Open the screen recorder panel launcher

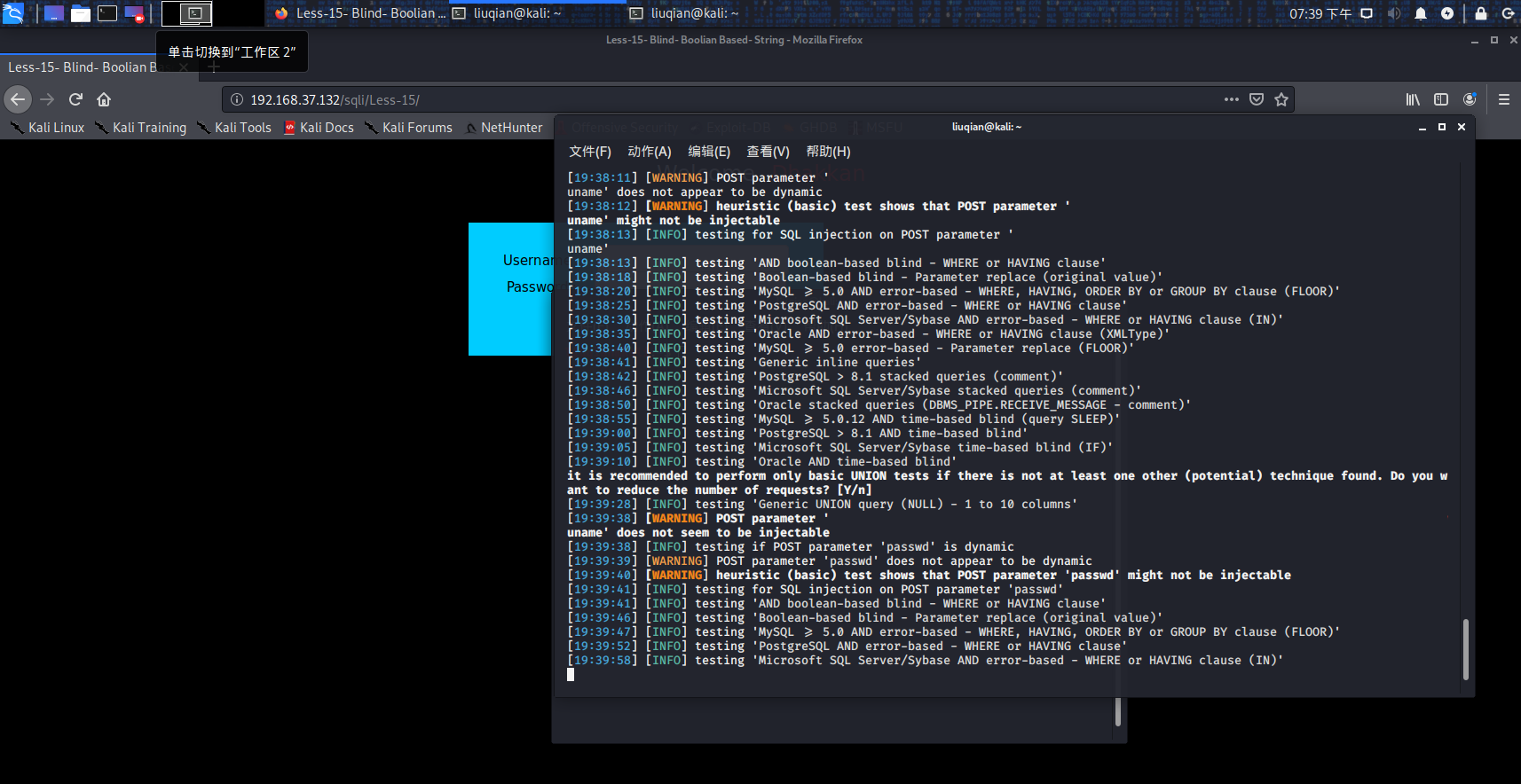coord(134,13)
